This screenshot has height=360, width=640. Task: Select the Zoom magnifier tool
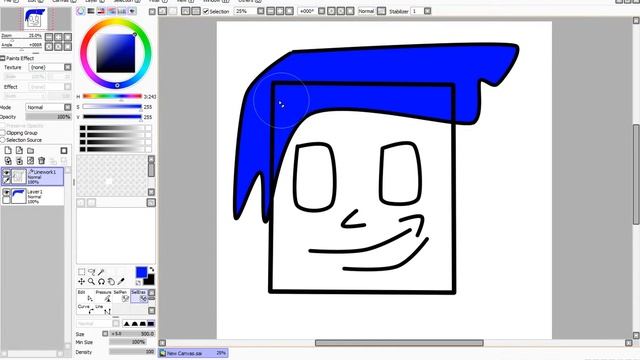pyautogui.click(x=91, y=282)
